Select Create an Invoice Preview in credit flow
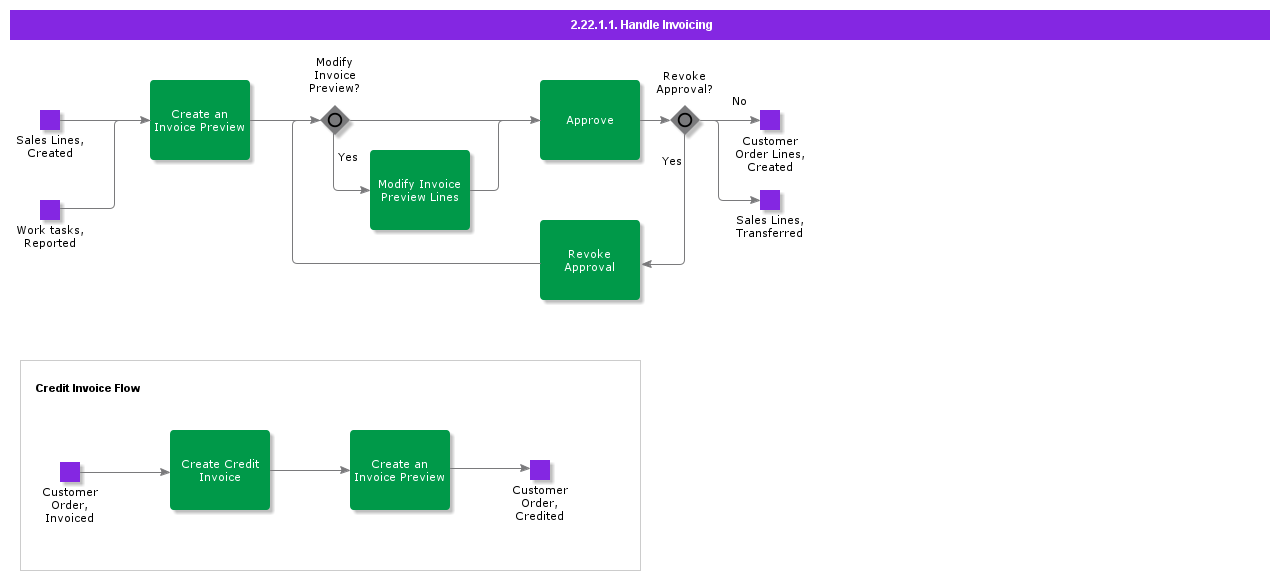Screen dimensions: 1280x580 click(400, 470)
